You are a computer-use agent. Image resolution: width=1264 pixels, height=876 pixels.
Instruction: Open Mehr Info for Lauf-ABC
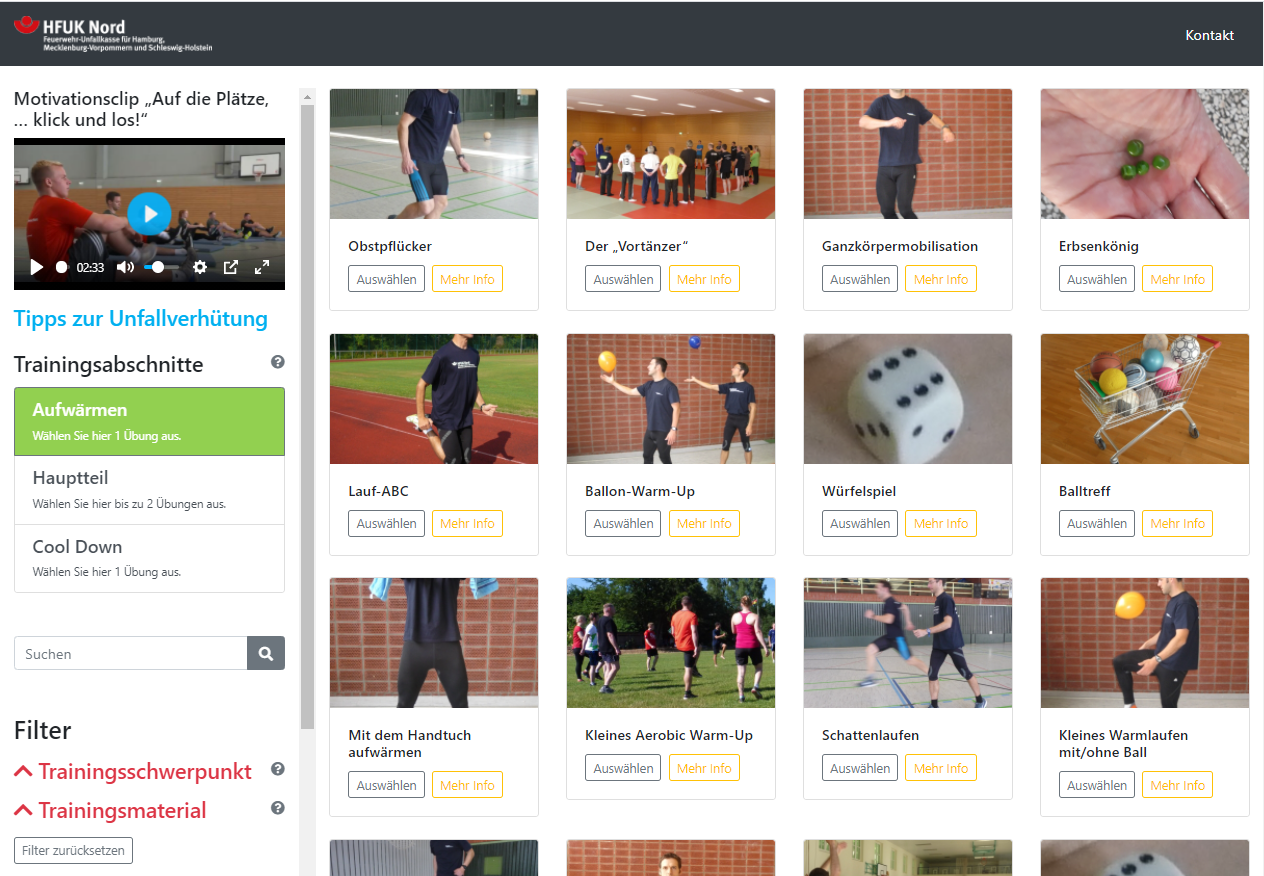(x=467, y=523)
